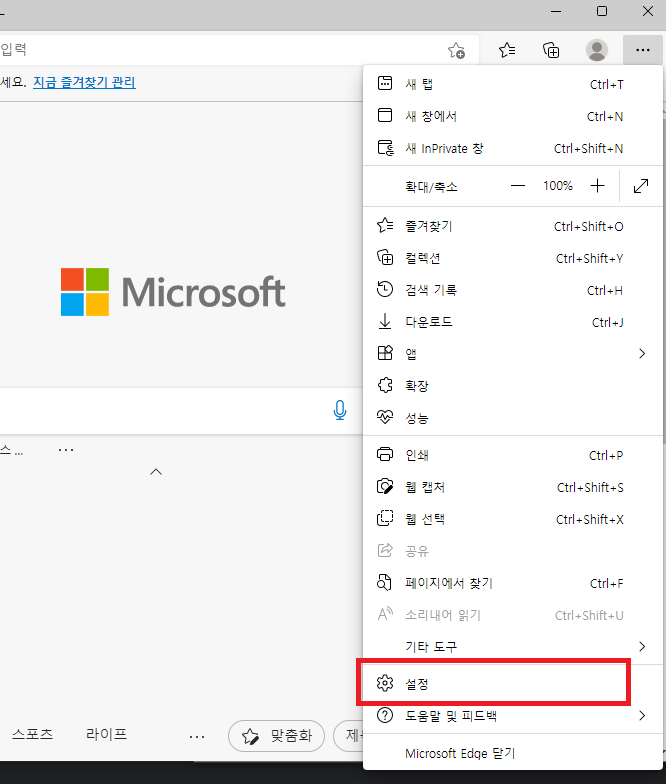Collapse the quick links with the up chevron
Screen dimensions: 666x784
point(156,472)
